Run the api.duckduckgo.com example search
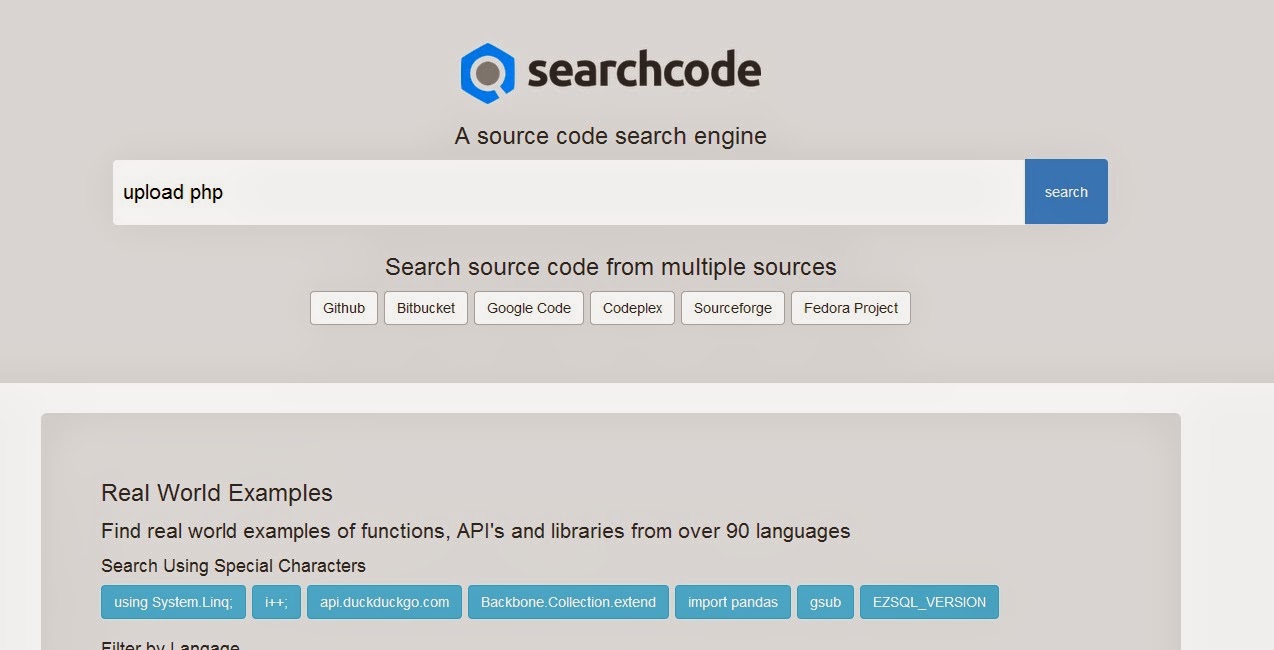 point(385,602)
